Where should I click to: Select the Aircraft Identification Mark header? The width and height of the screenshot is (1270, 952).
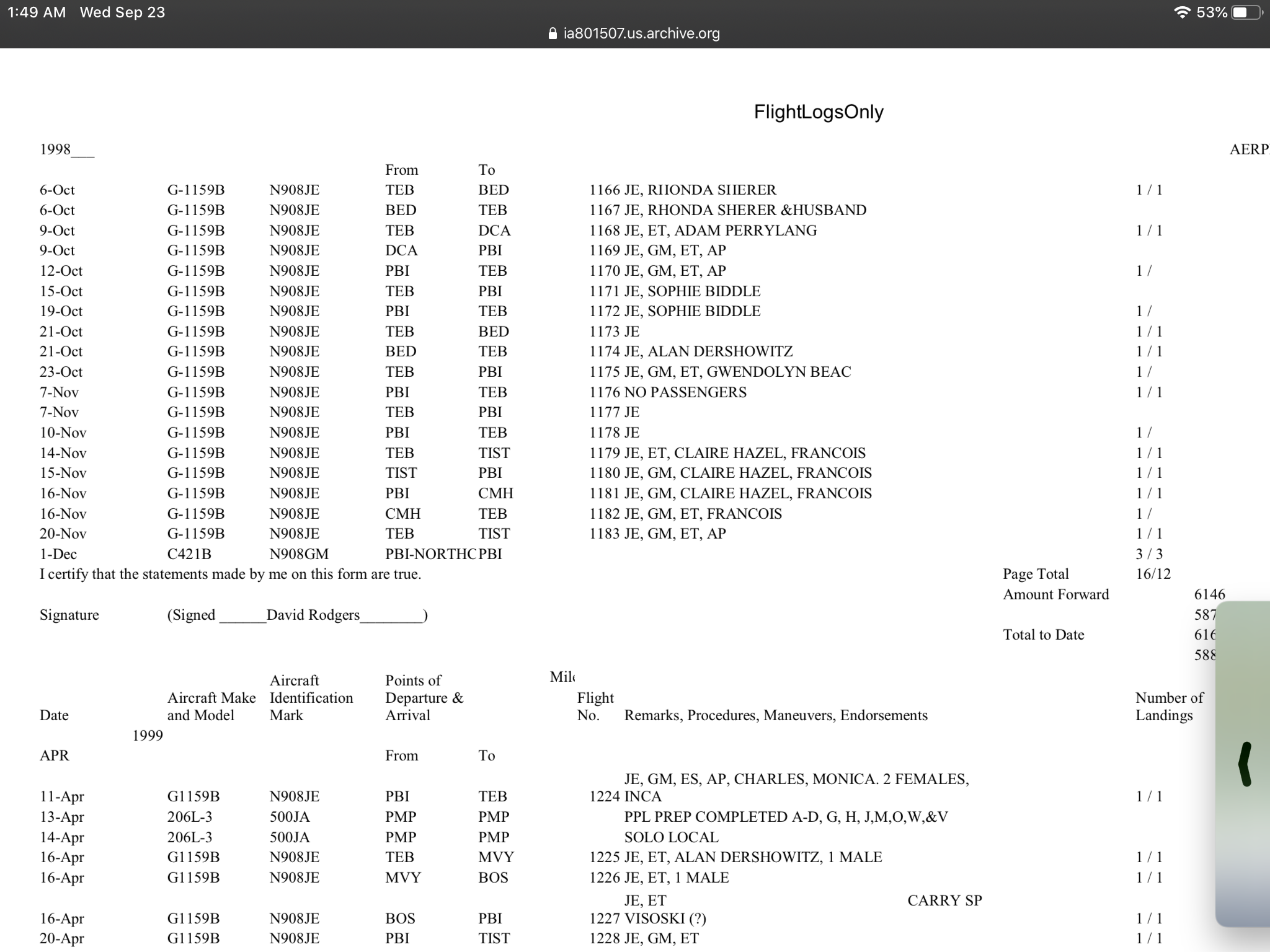click(311, 698)
